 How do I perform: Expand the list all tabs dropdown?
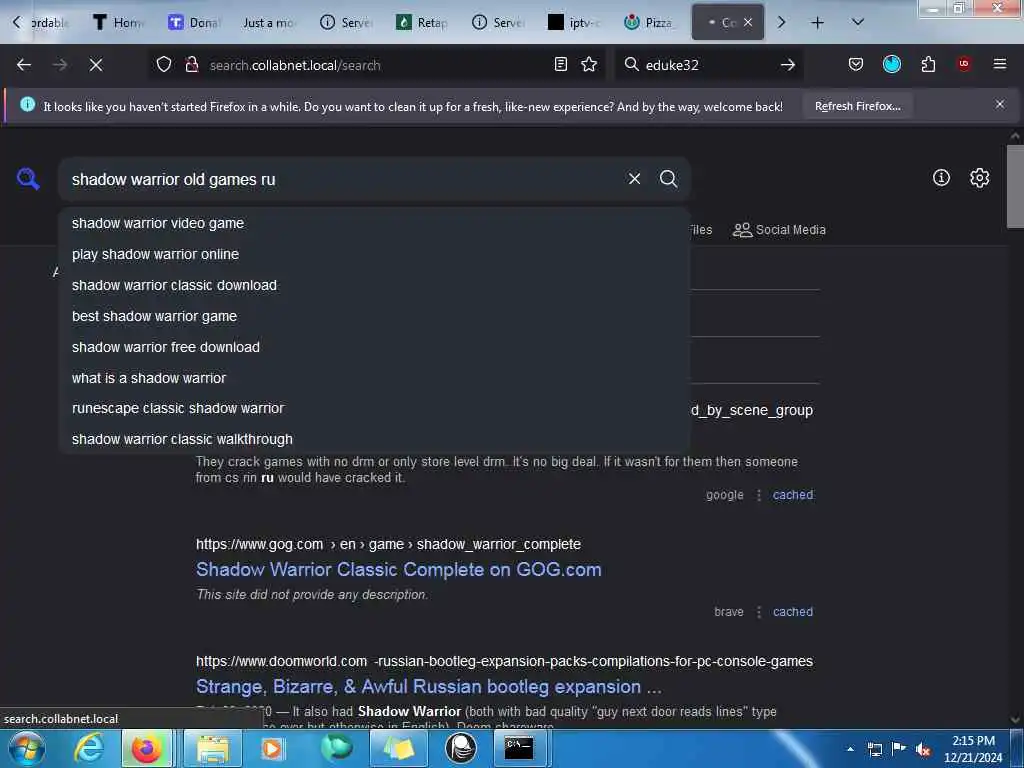click(858, 22)
